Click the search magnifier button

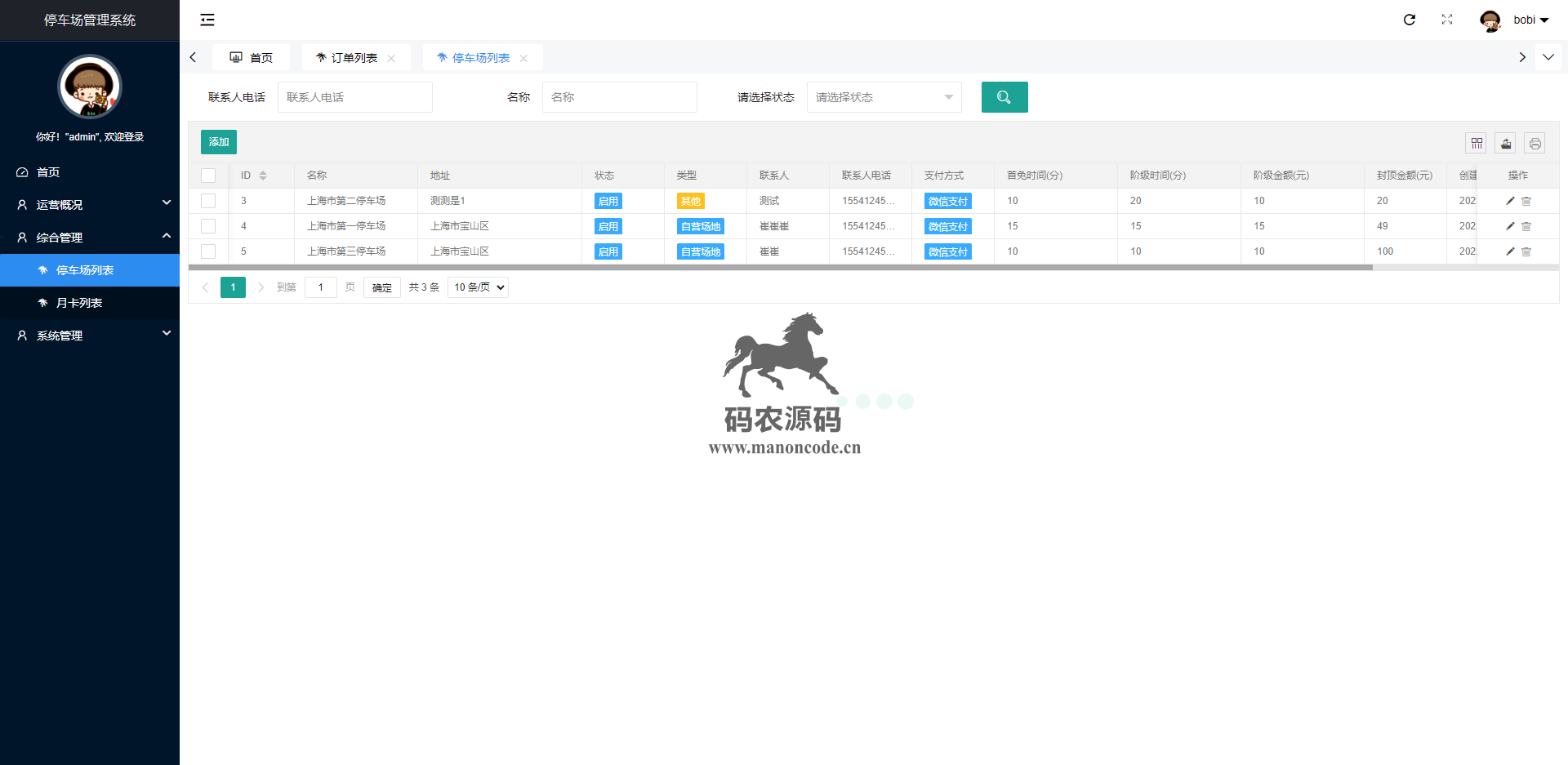point(1004,96)
